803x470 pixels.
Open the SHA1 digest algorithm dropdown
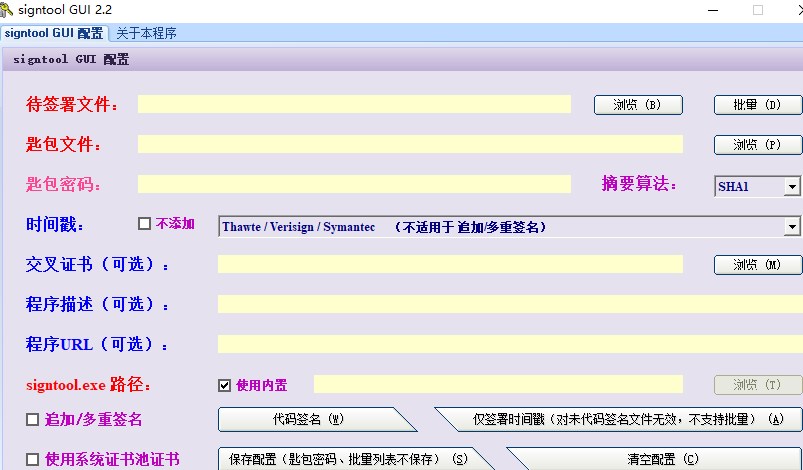792,186
